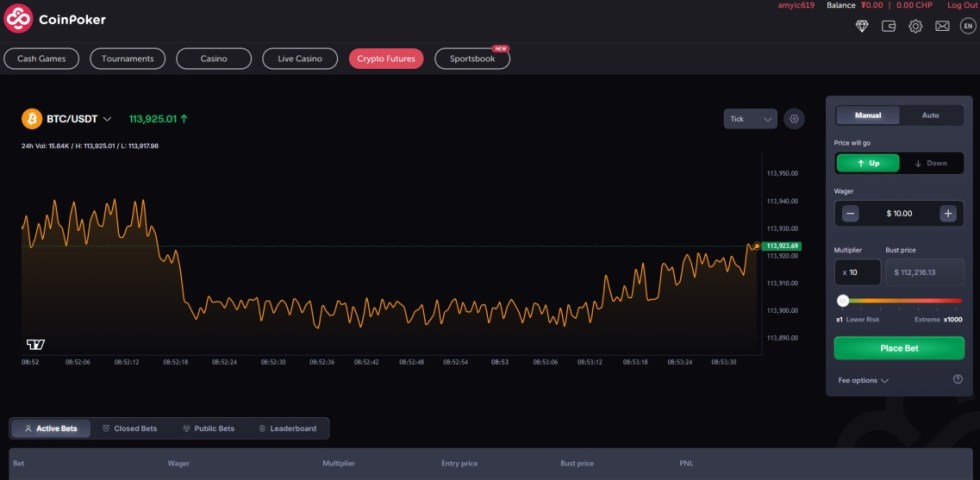980x480 pixels.
Task: Open account settings gear in header
Action: click(x=915, y=26)
